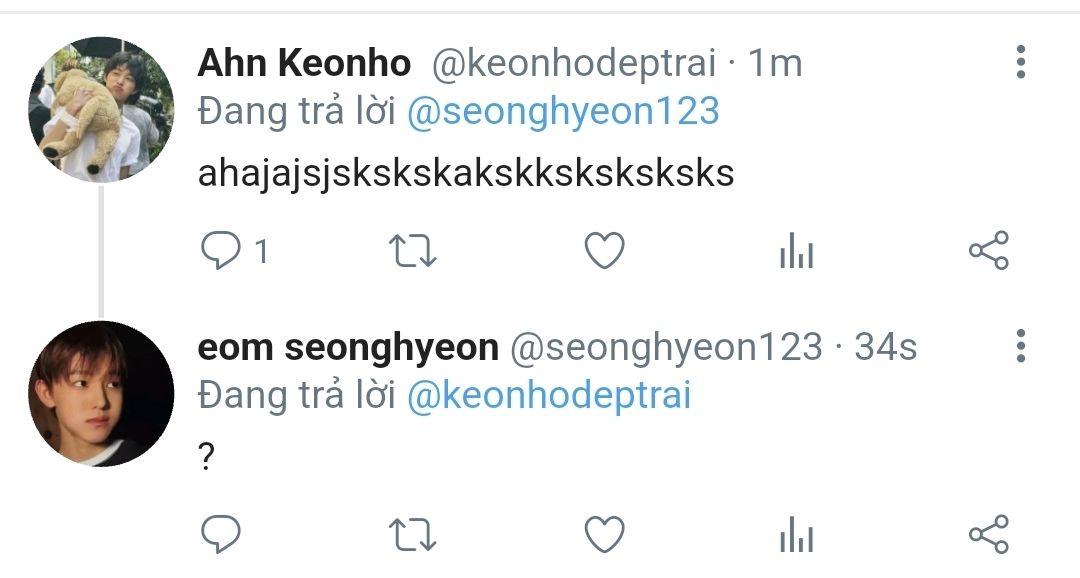Open the @seonghyeon123 mention link

coord(563,111)
